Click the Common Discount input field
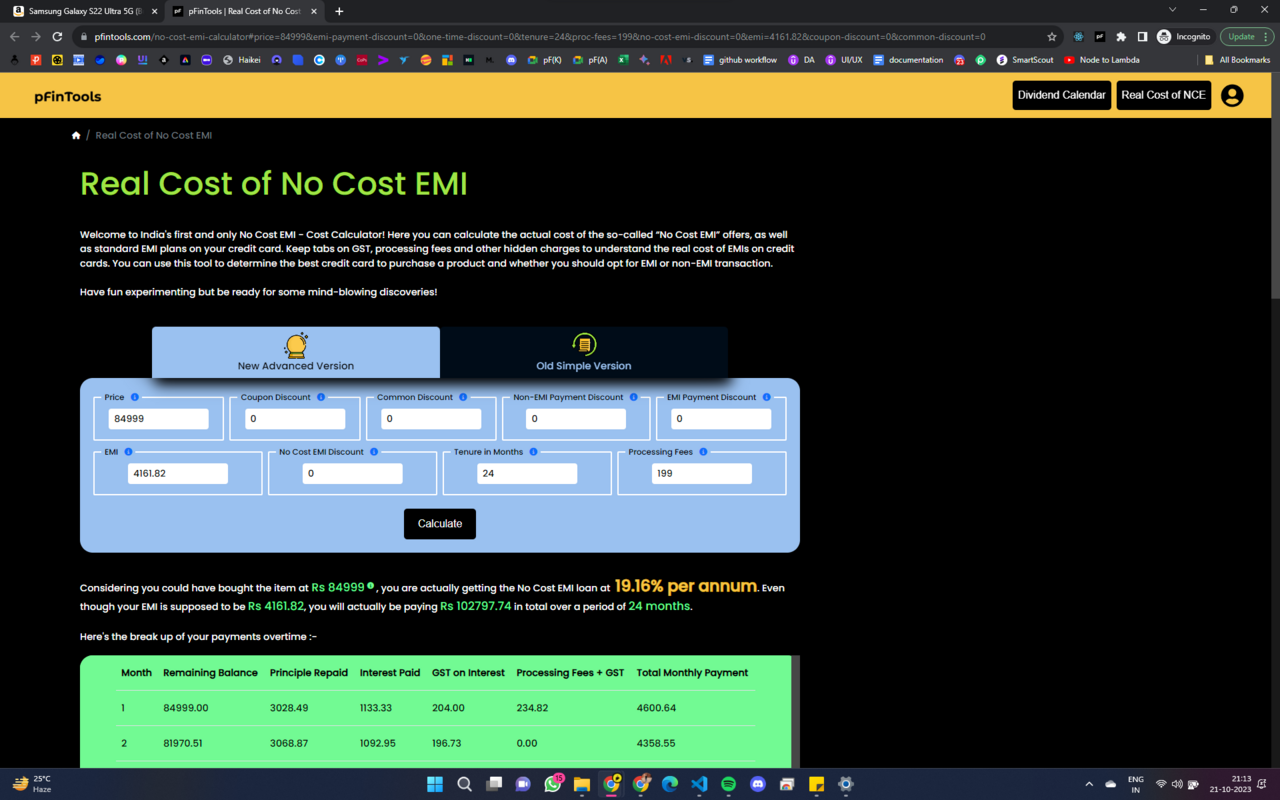 click(x=431, y=419)
